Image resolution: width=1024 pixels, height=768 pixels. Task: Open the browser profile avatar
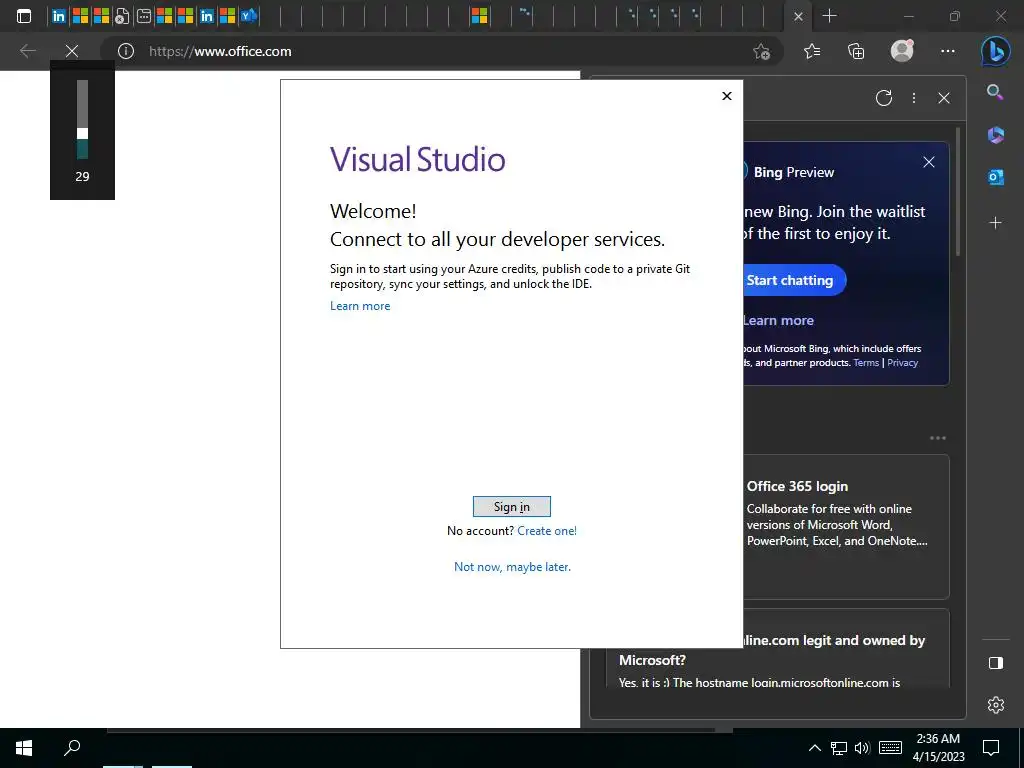pos(902,51)
